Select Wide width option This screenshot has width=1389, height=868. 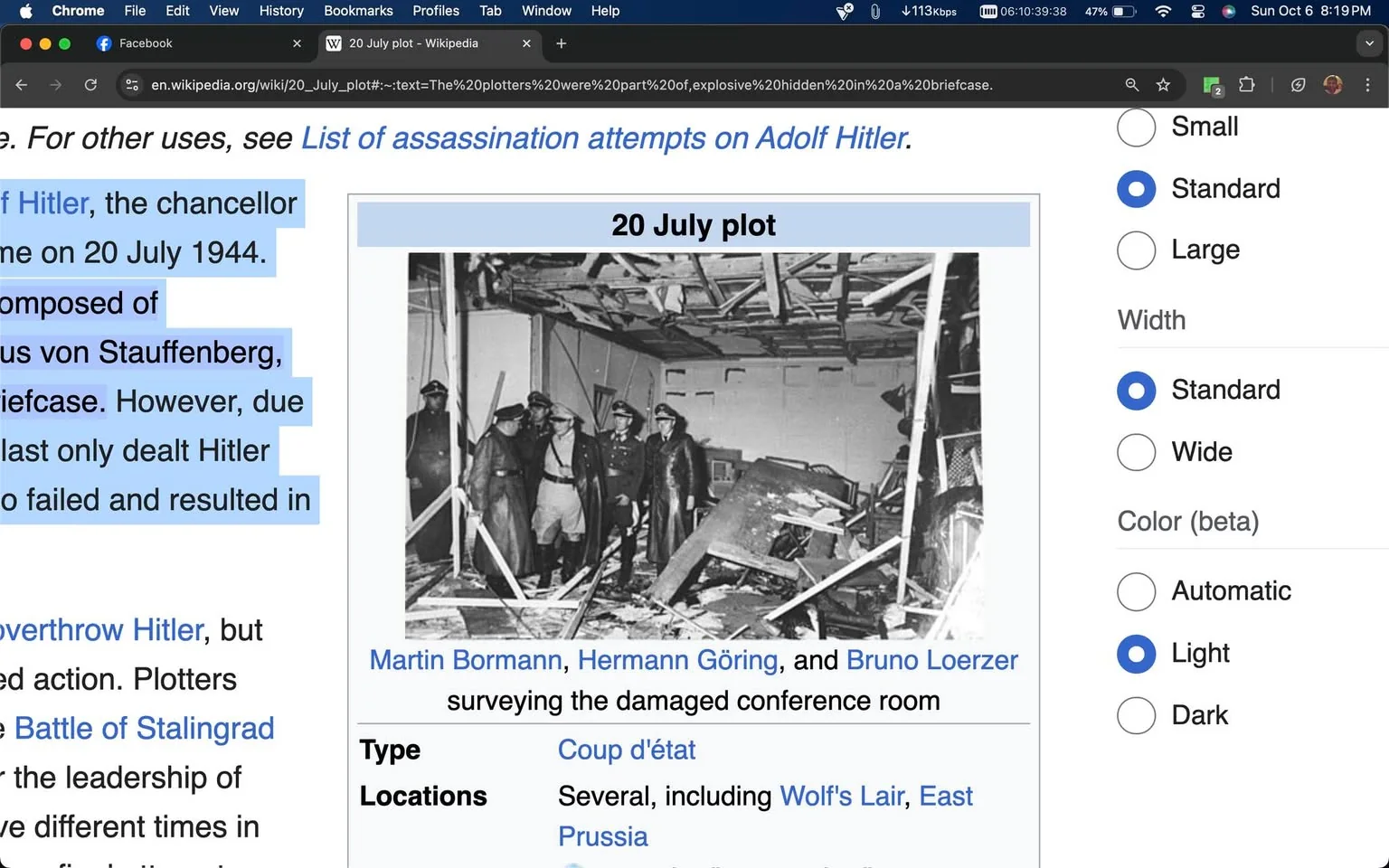click(1137, 451)
